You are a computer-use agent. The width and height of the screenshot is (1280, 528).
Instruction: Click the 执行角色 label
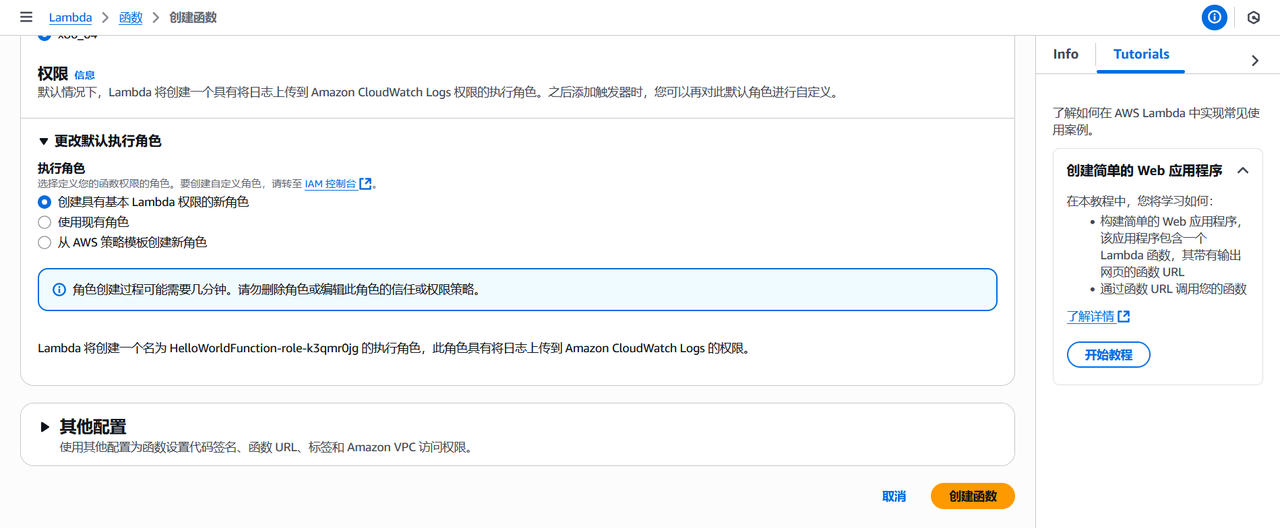[x=62, y=168]
